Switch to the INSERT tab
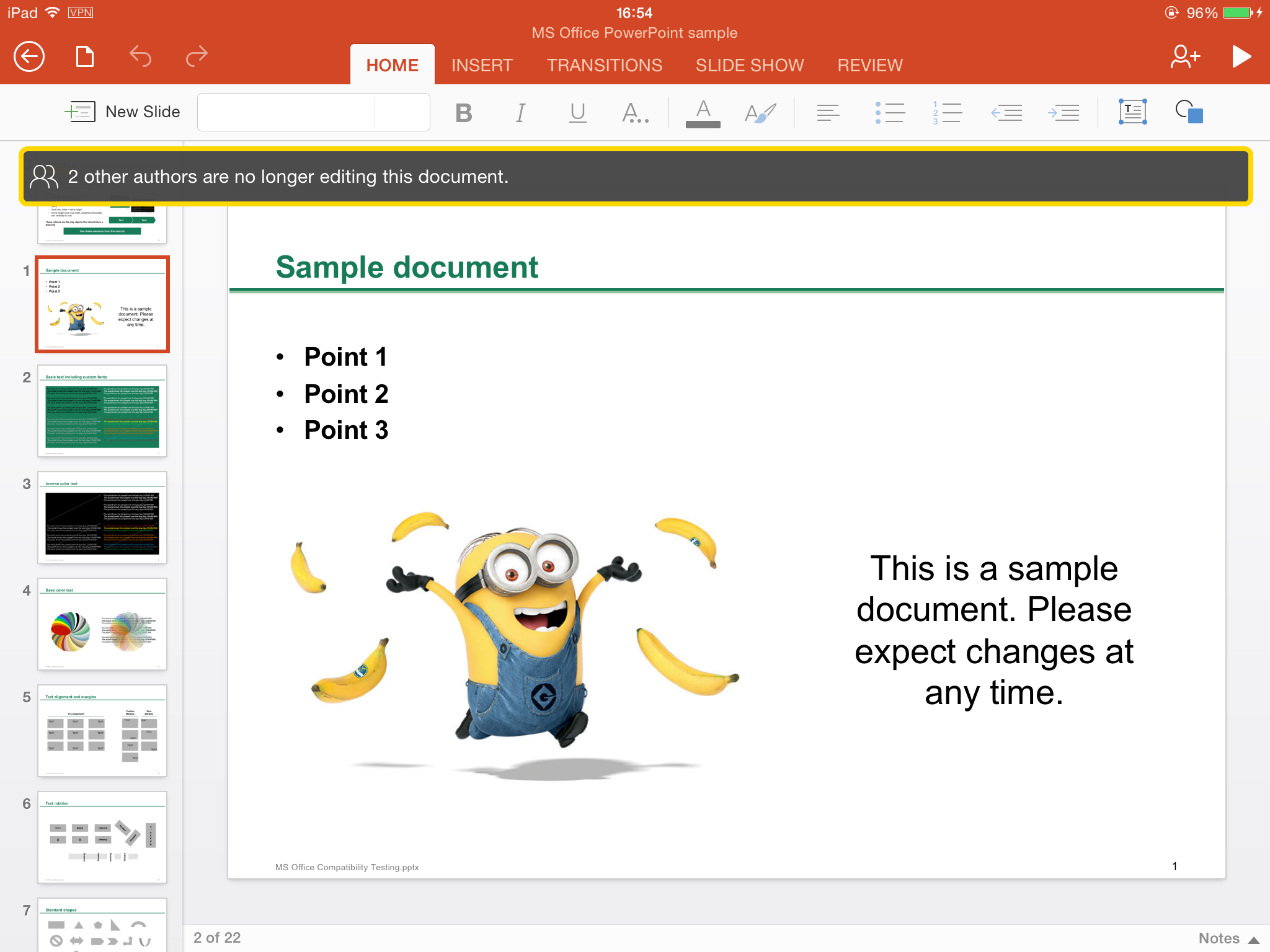 [x=482, y=65]
